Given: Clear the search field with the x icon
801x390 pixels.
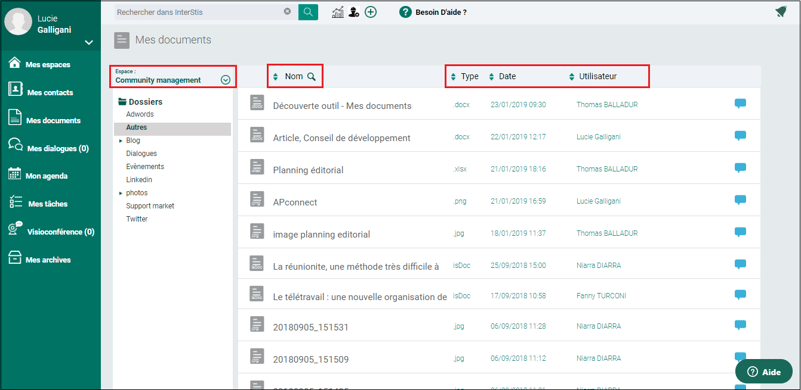Looking at the screenshot, I should 287,11.
